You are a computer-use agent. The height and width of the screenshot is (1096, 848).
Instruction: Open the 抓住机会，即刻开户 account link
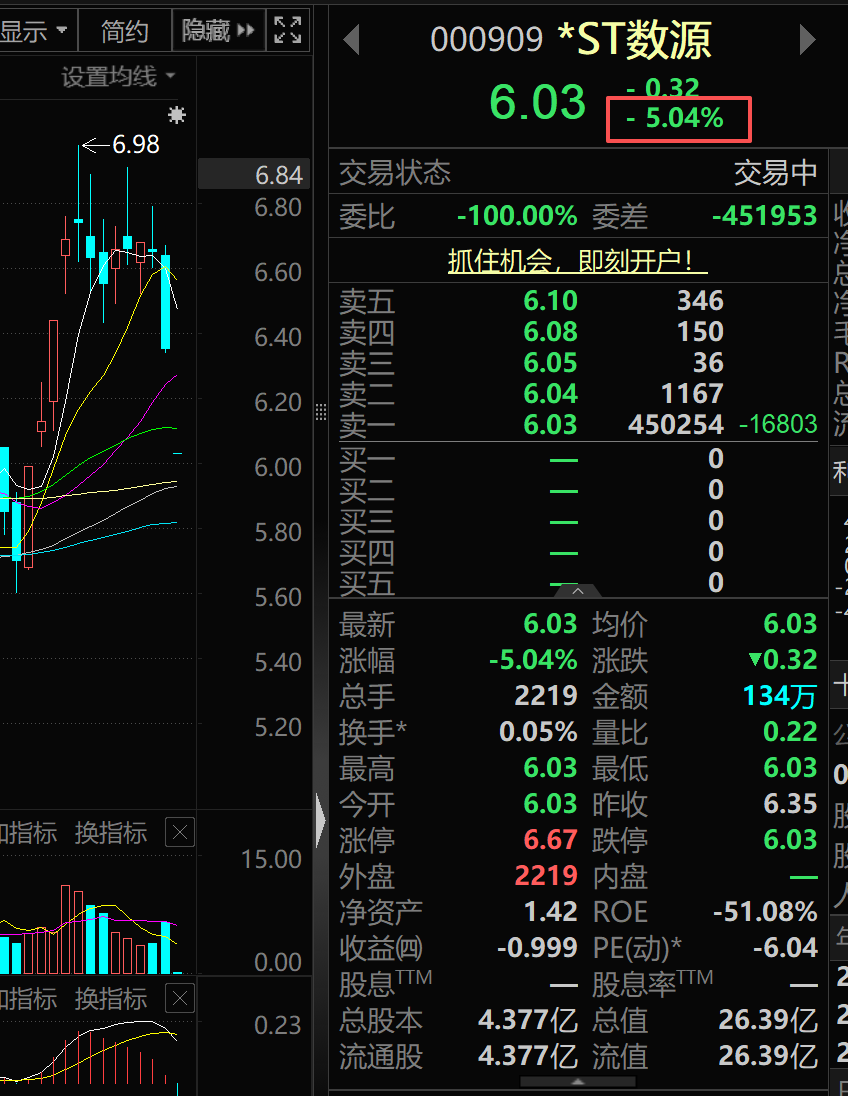coord(577,261)
